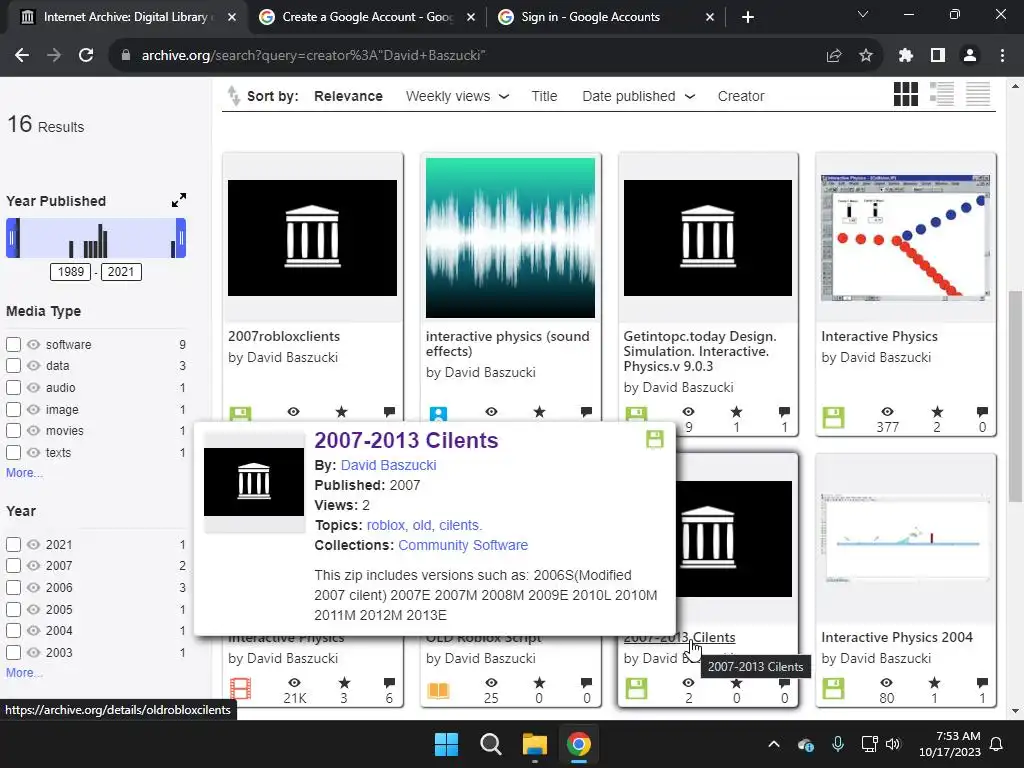
Task: Sort by Relevance
Action: (348, 96)
